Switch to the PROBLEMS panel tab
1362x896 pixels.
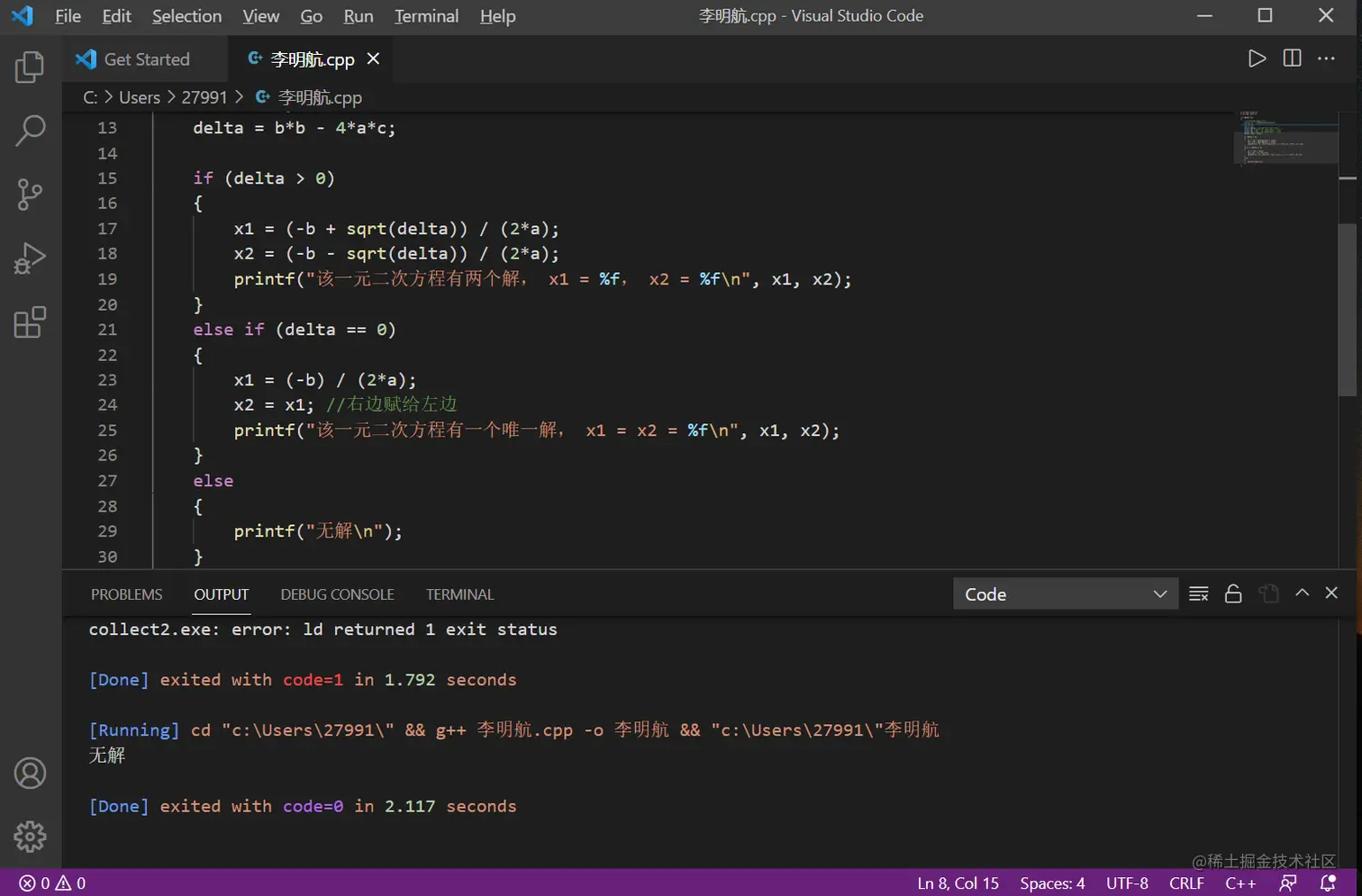pyautogui.click(x=126, y=594)
